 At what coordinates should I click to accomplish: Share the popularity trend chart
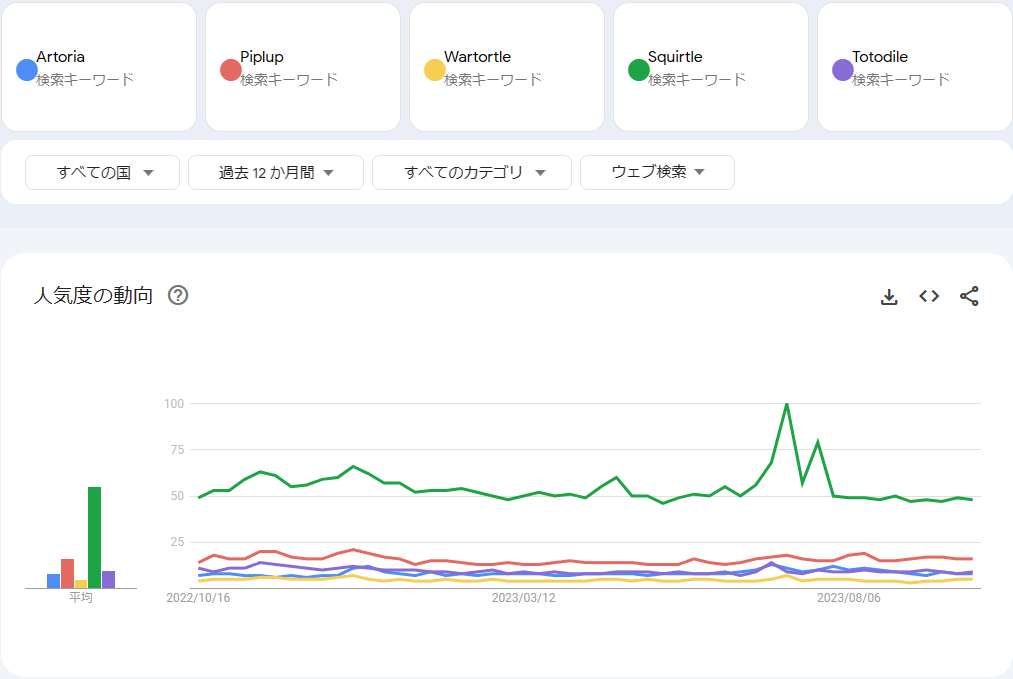pyautogui.click(x=969, y=296)
